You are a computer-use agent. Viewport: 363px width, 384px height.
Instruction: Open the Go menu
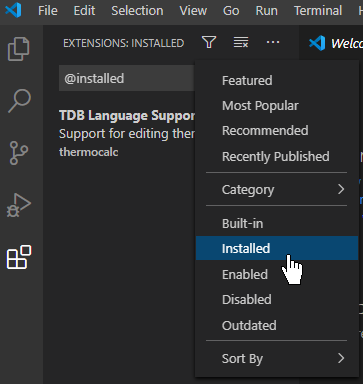[231, 11]
